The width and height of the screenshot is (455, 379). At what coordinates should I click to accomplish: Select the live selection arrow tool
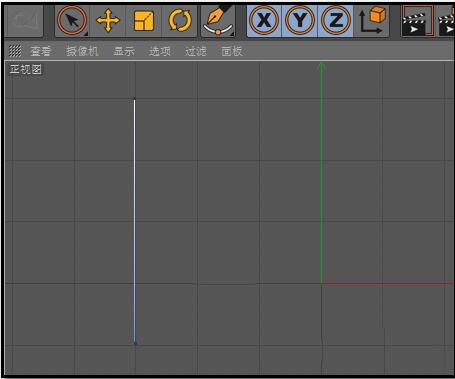point(72,21)
